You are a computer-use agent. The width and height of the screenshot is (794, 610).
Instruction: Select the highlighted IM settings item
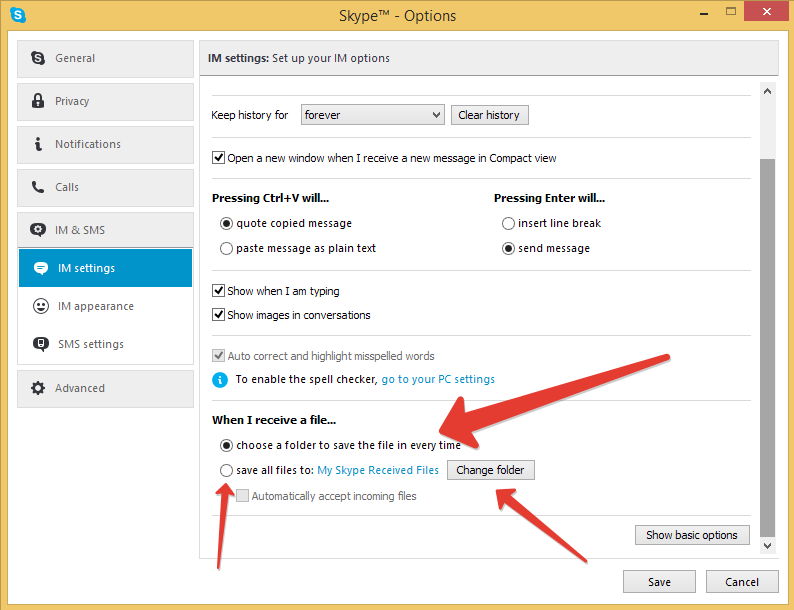[105, 268]
